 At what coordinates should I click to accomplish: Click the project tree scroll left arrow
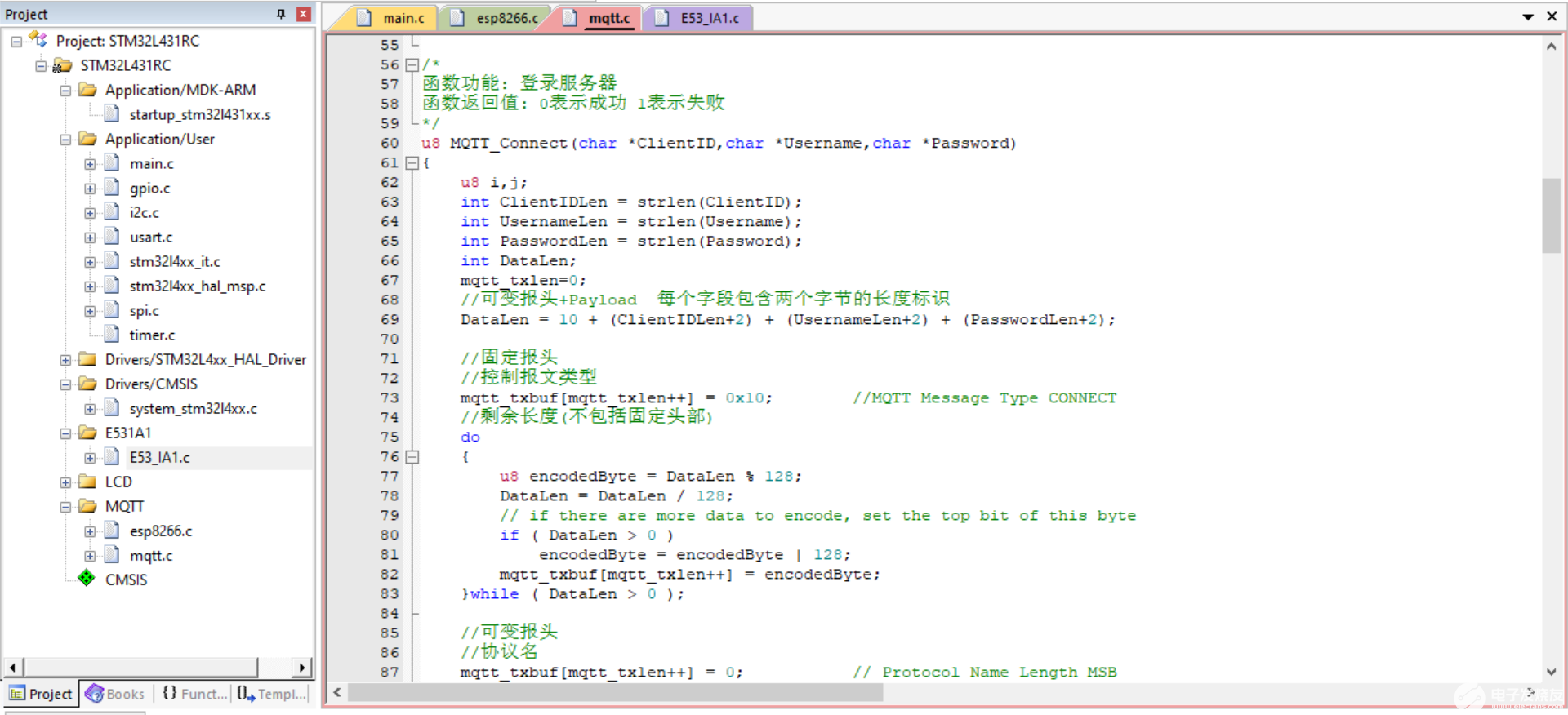12,668
